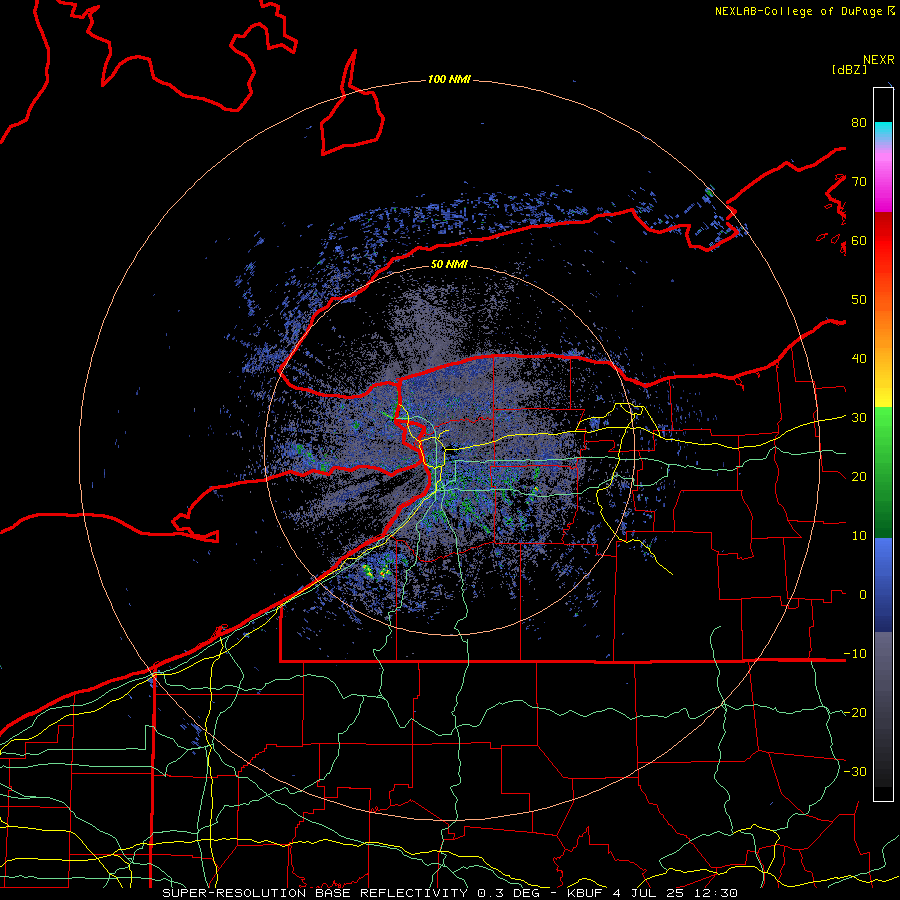Click the NEXR label above the color scale
Image resolution: width=900 pixels, height=900 pixels.
(x=878, y=60)
